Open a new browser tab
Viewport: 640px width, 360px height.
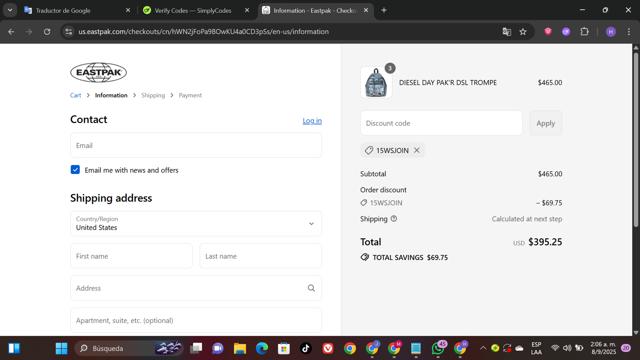click(384, 11)
